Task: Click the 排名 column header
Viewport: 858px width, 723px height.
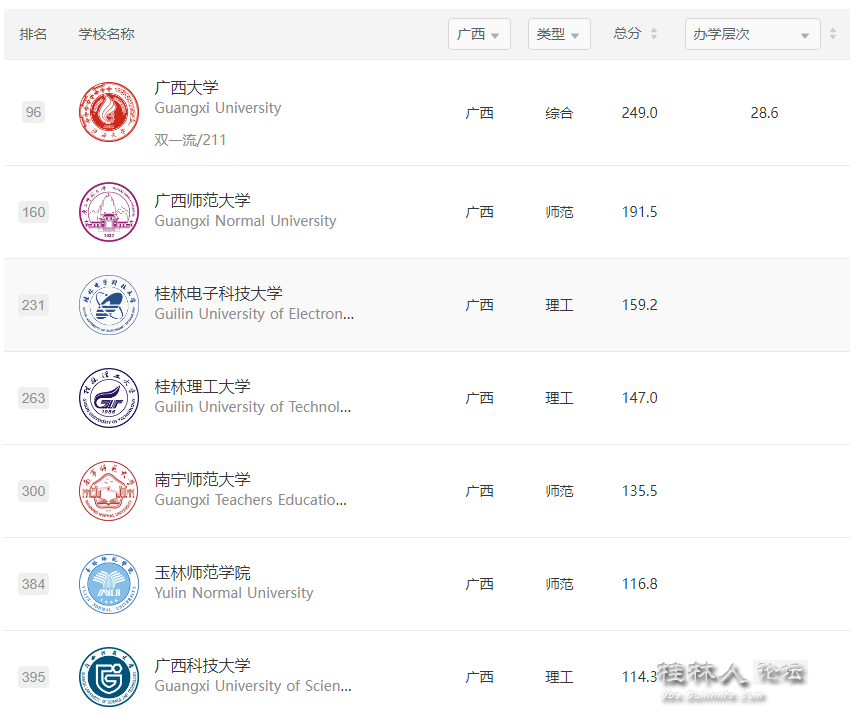Action: 33,34
